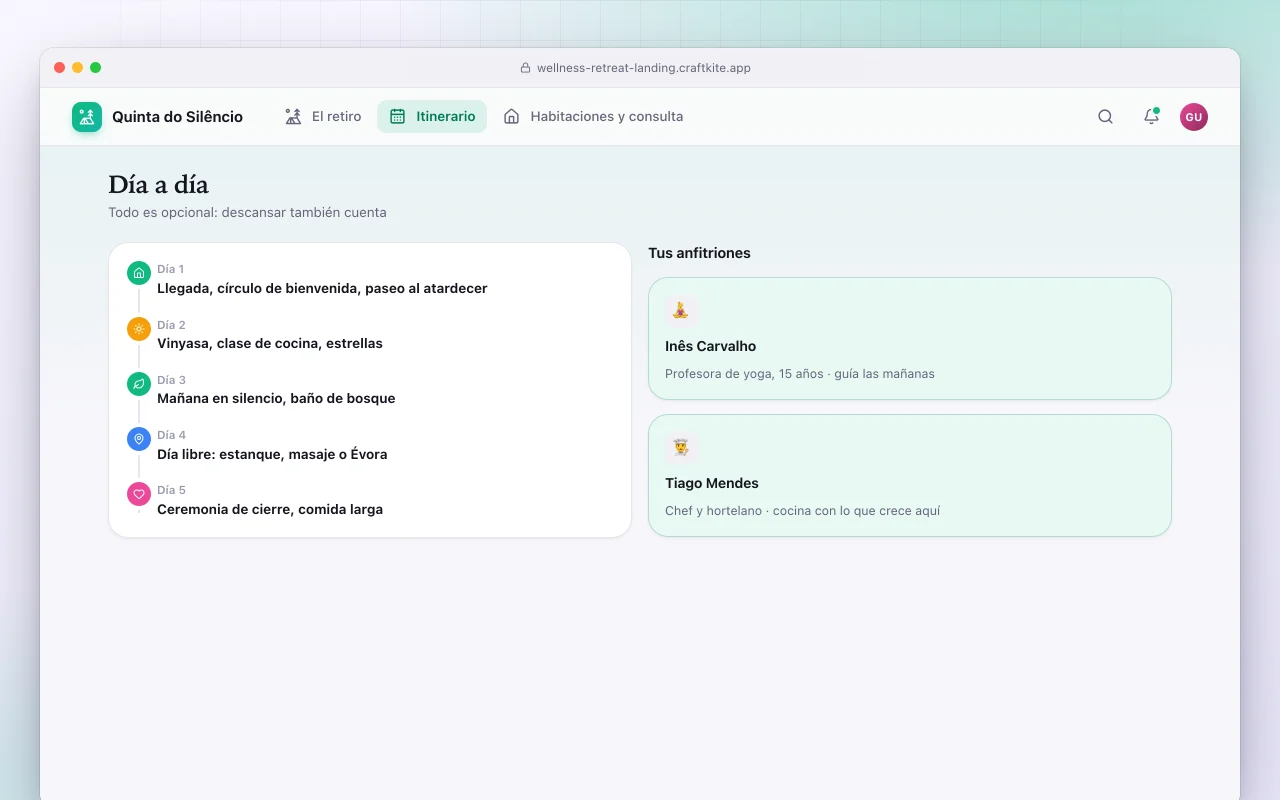Click "Todo es opcional: descansar también cuenta"

coord(247,212)
